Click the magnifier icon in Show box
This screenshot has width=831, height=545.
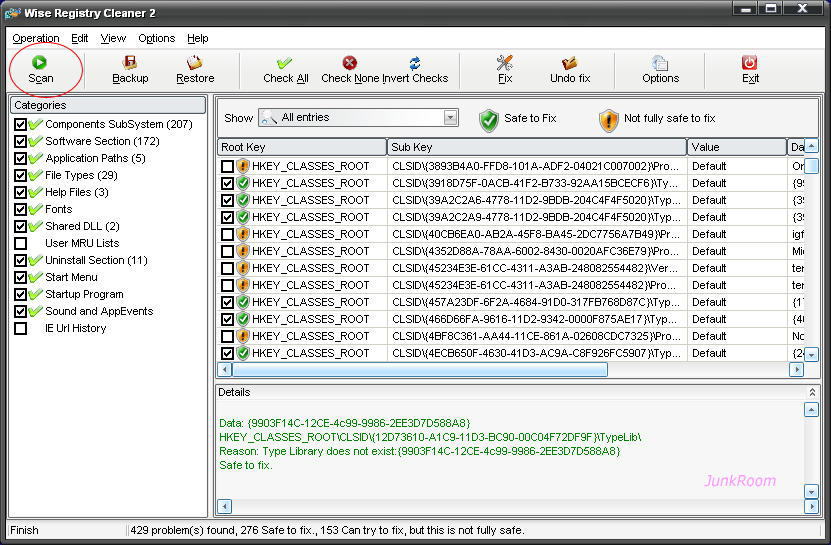point(269,118)
